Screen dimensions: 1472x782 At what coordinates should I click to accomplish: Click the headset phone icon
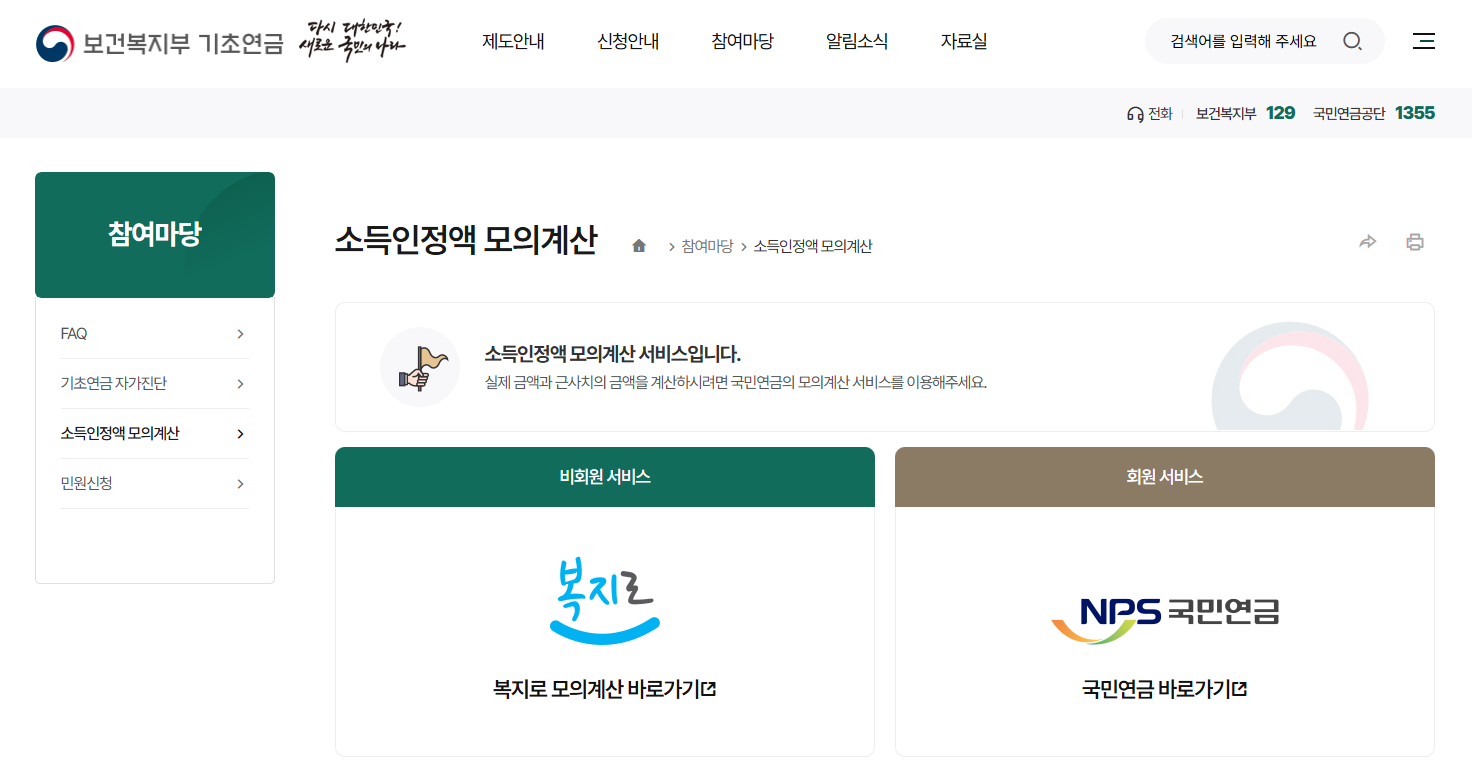click(x=1134, y=112)
